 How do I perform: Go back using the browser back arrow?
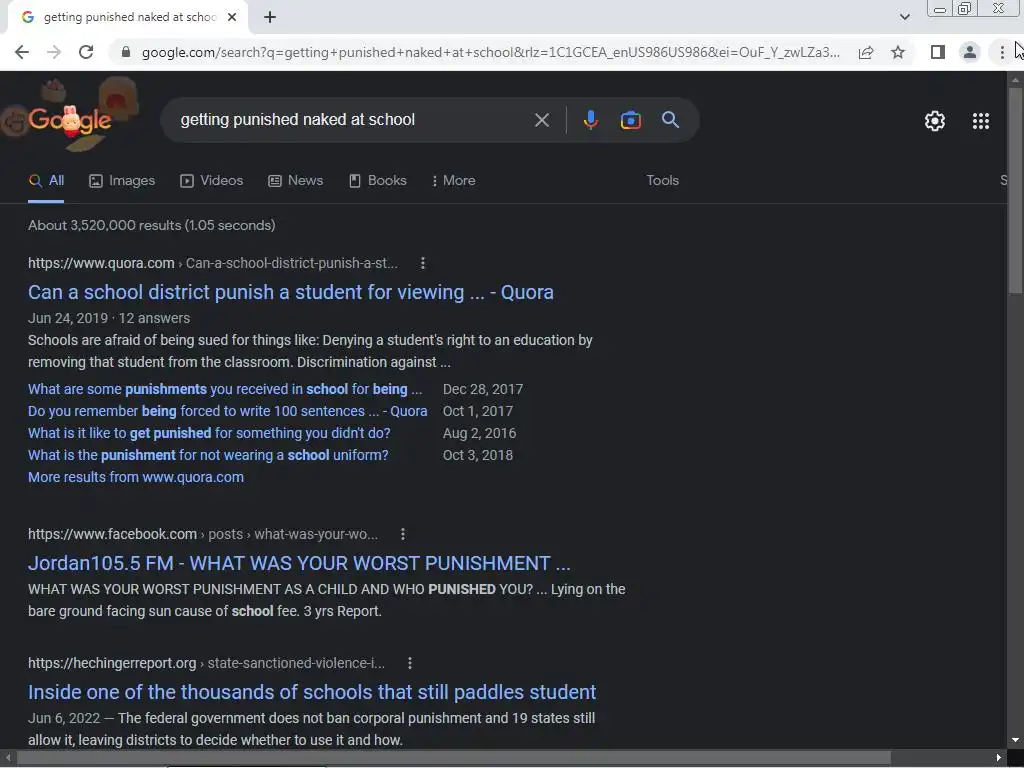(x=22, y=52)
